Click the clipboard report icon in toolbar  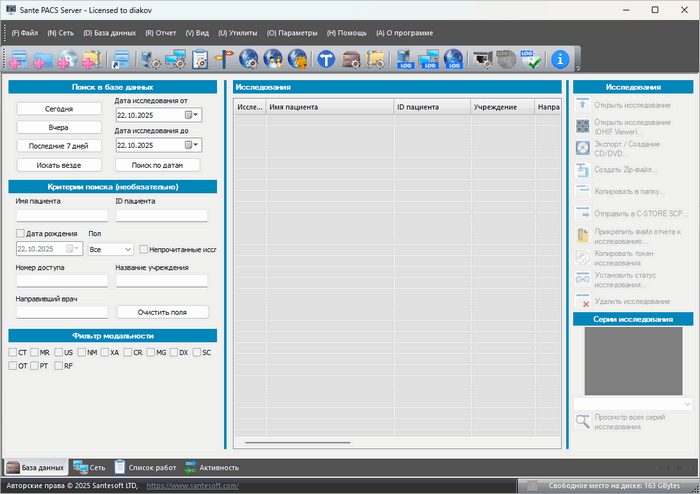click(200, 60)
